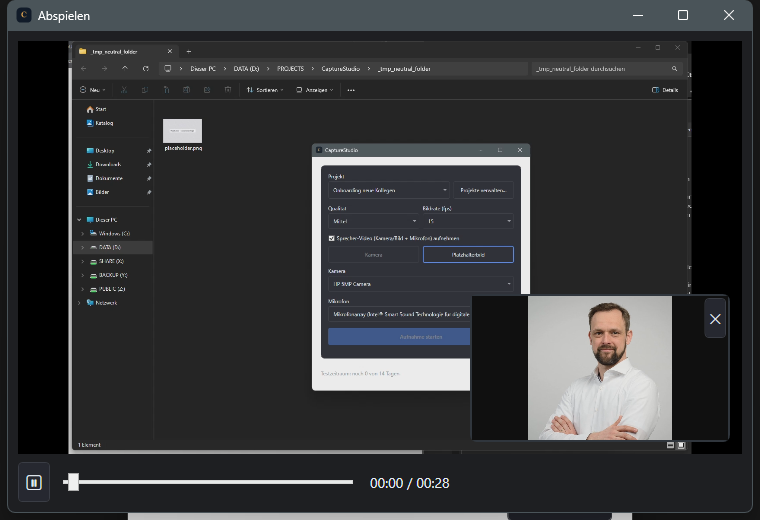Screen dimensions: 760x520
Task: Open the Sortieren menu
Action: pos(265,90)
